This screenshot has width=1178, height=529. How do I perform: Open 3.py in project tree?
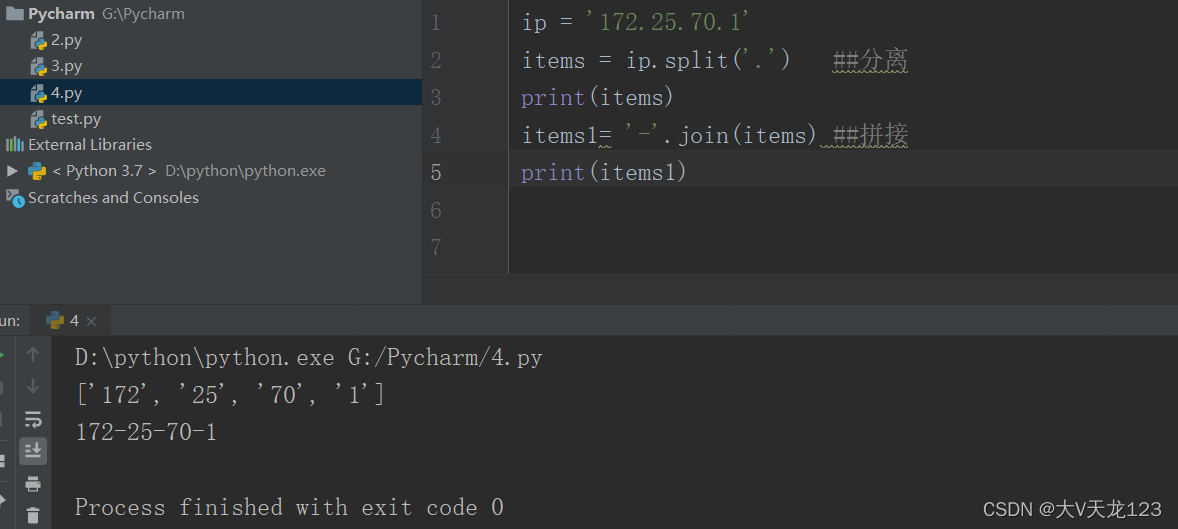click(66, 66)
